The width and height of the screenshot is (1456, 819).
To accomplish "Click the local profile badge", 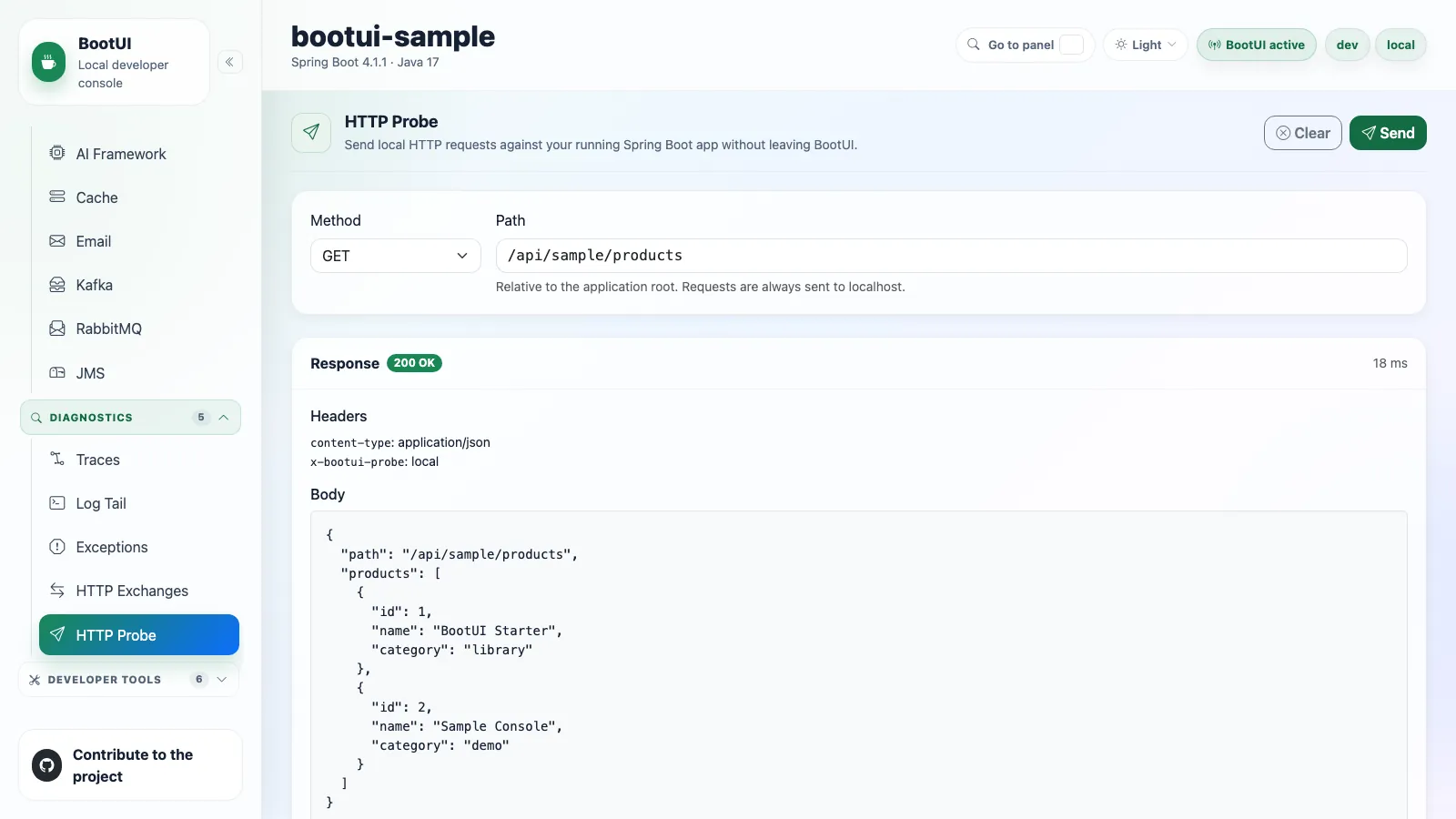I will (1400, 45).
